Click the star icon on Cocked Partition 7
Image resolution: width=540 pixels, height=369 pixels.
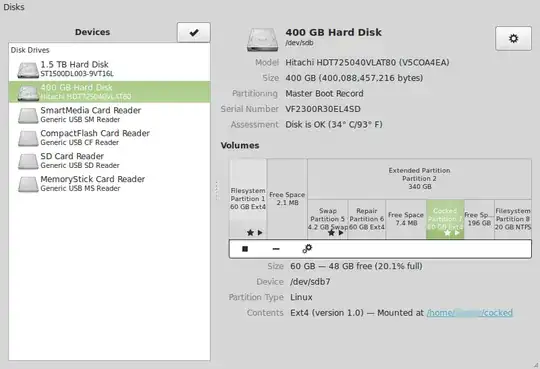[447, 233]
